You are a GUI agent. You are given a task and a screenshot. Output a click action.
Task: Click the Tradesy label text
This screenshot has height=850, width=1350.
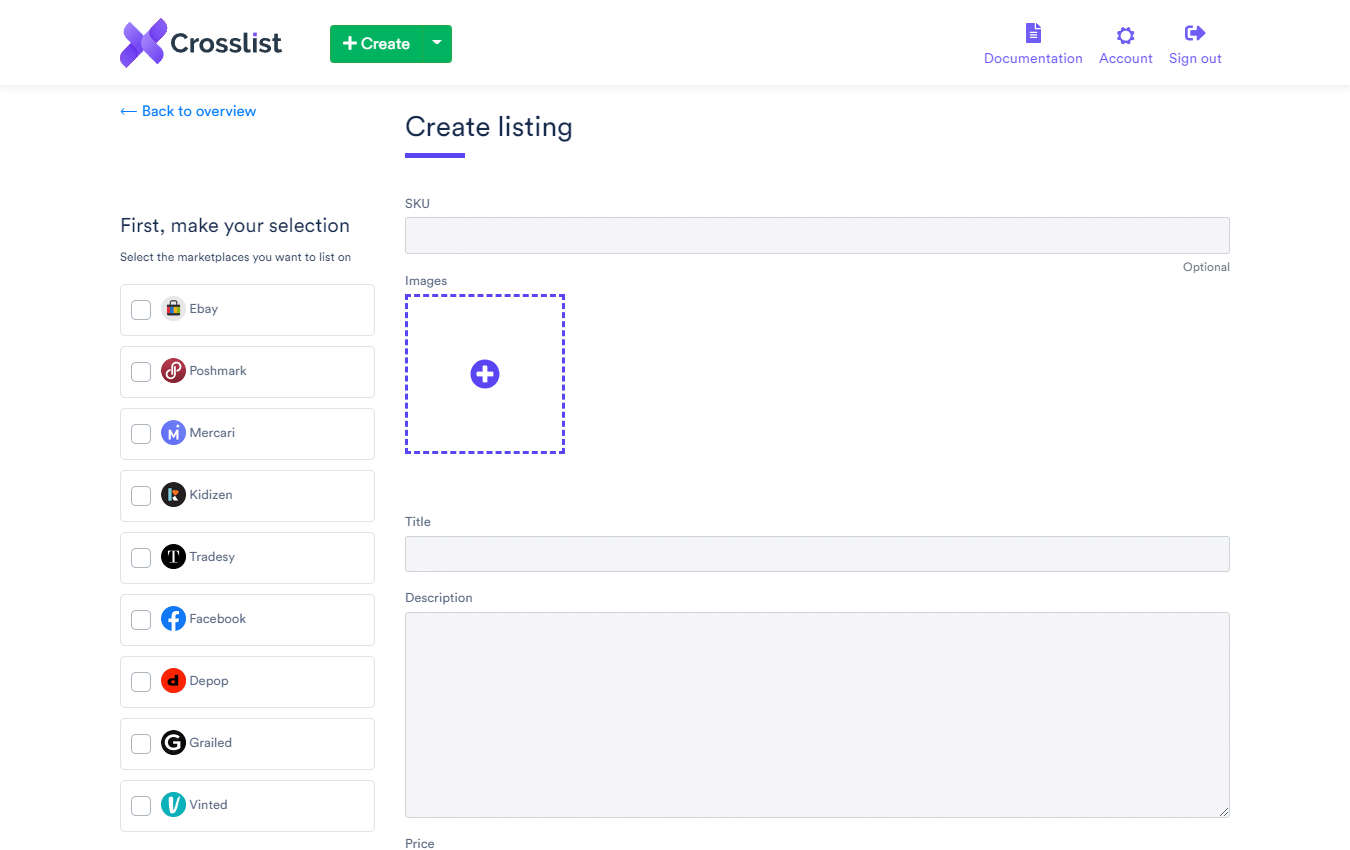tap(212, 557)
